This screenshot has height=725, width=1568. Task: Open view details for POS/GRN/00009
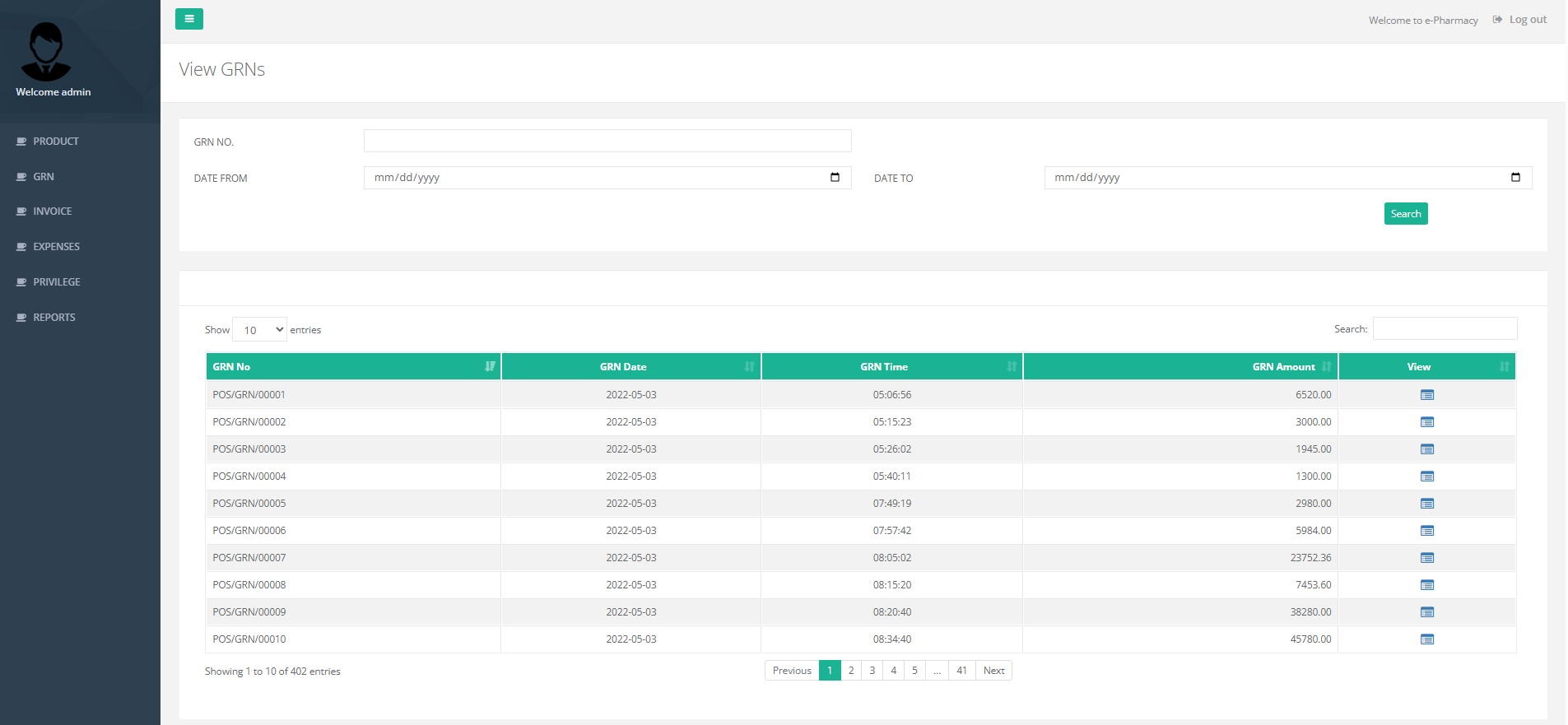1426,612
